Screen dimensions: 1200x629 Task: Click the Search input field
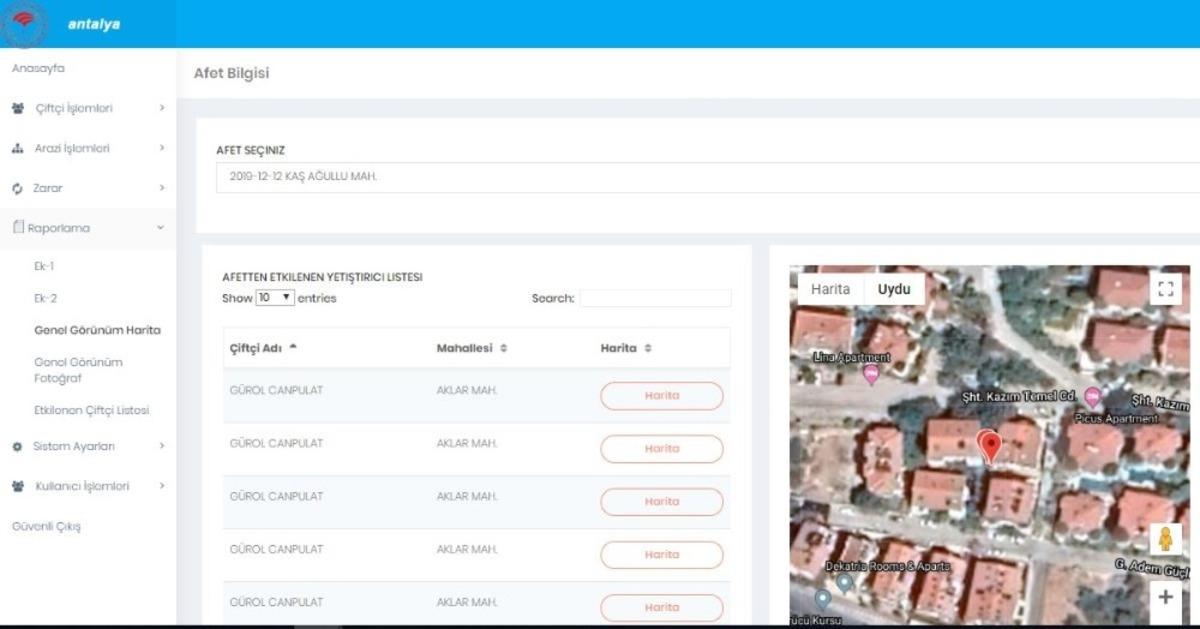[655, 298]
